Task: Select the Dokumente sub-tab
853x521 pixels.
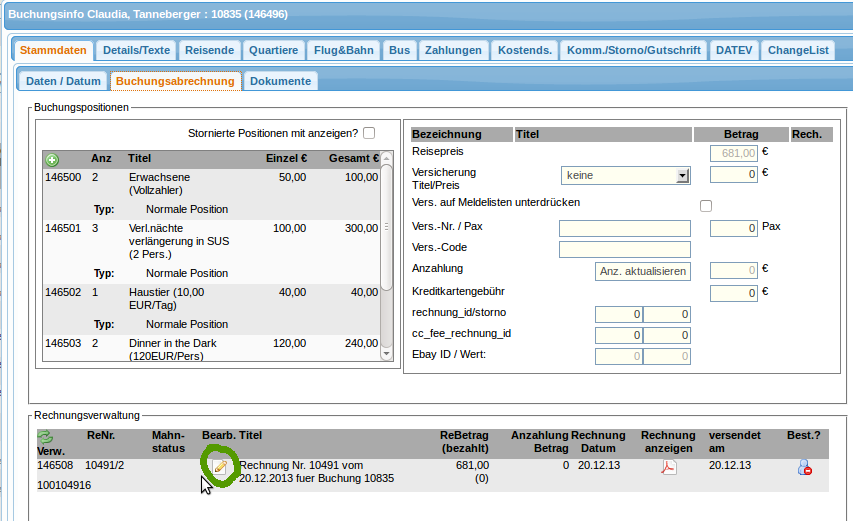Action: (x=281, y=81)
